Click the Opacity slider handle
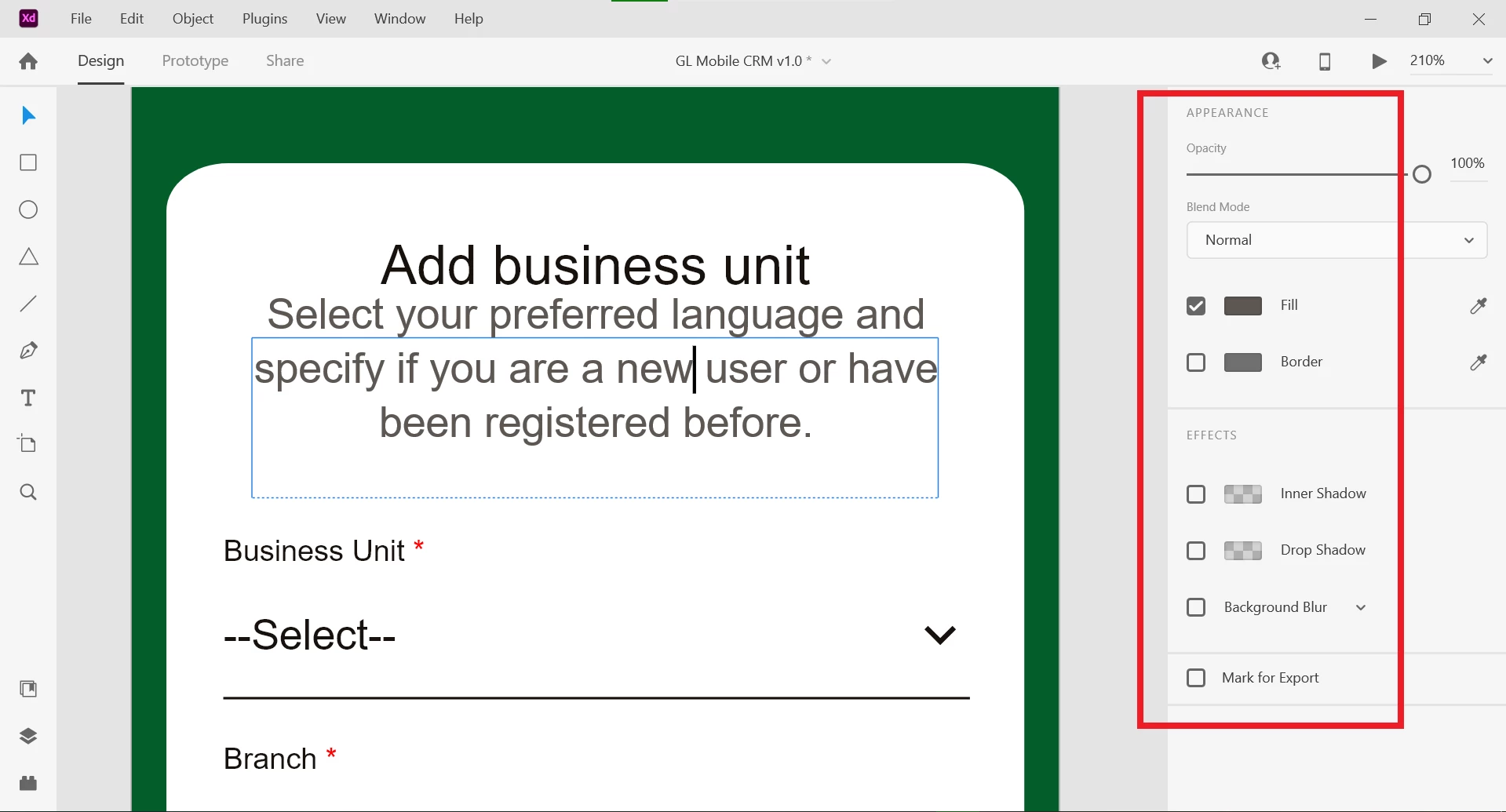 (x=1422, y=174)
